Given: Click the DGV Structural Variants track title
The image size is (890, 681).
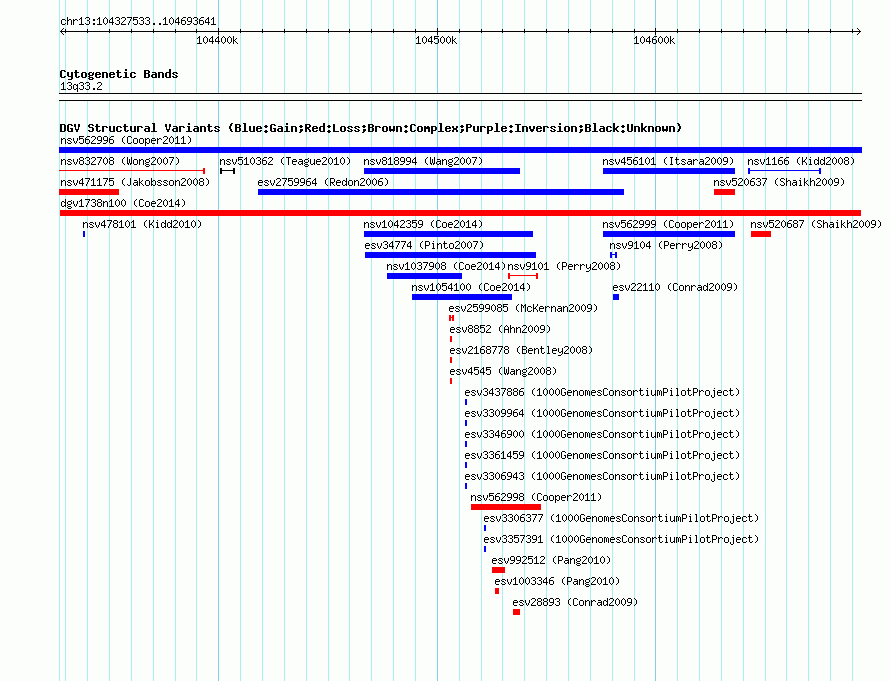Looking at the screenshot, I should [x=370, y=128].
